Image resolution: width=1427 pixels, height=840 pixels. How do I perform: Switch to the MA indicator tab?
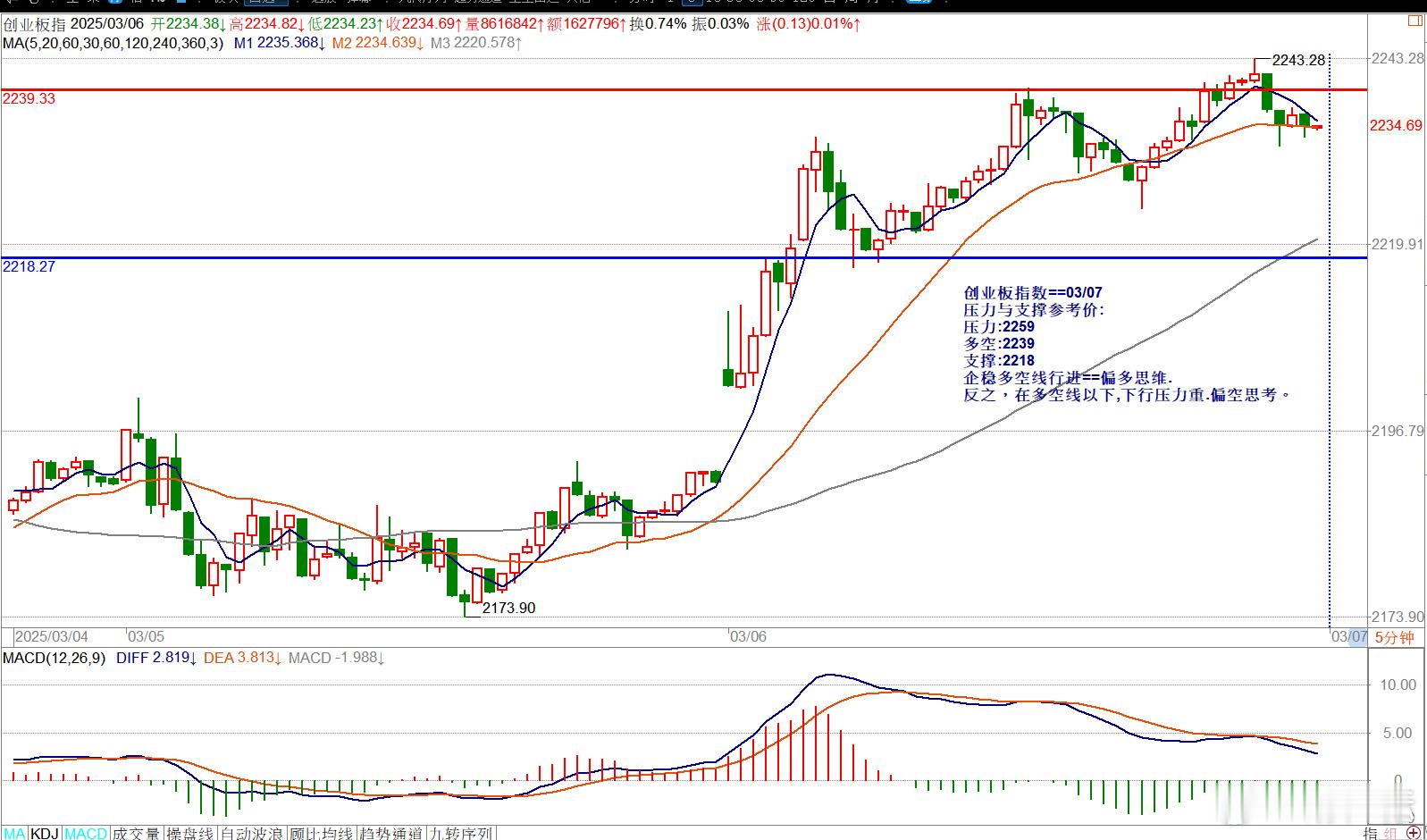point(15,833)
